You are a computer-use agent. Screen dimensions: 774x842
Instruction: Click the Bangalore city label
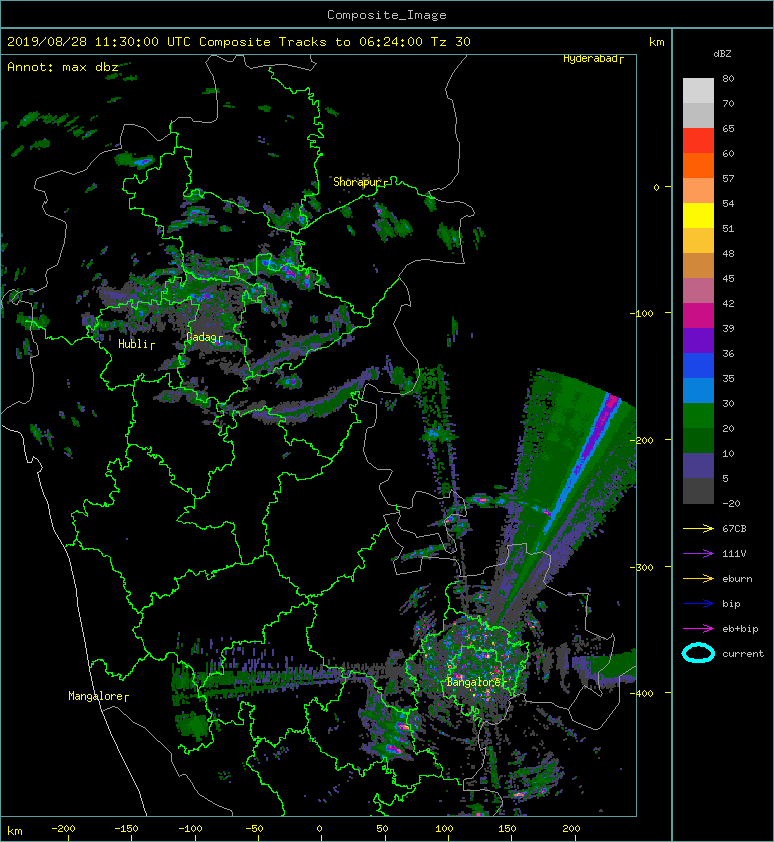click(474, 682)
